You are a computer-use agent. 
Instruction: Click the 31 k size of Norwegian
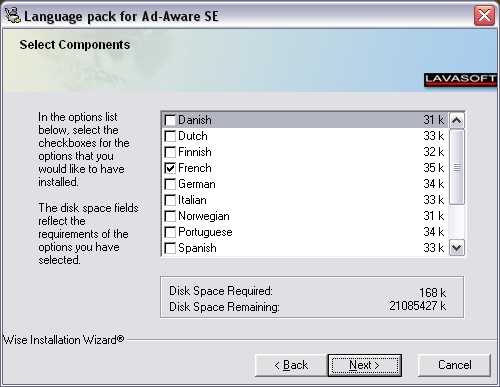(x=434, y=216)
